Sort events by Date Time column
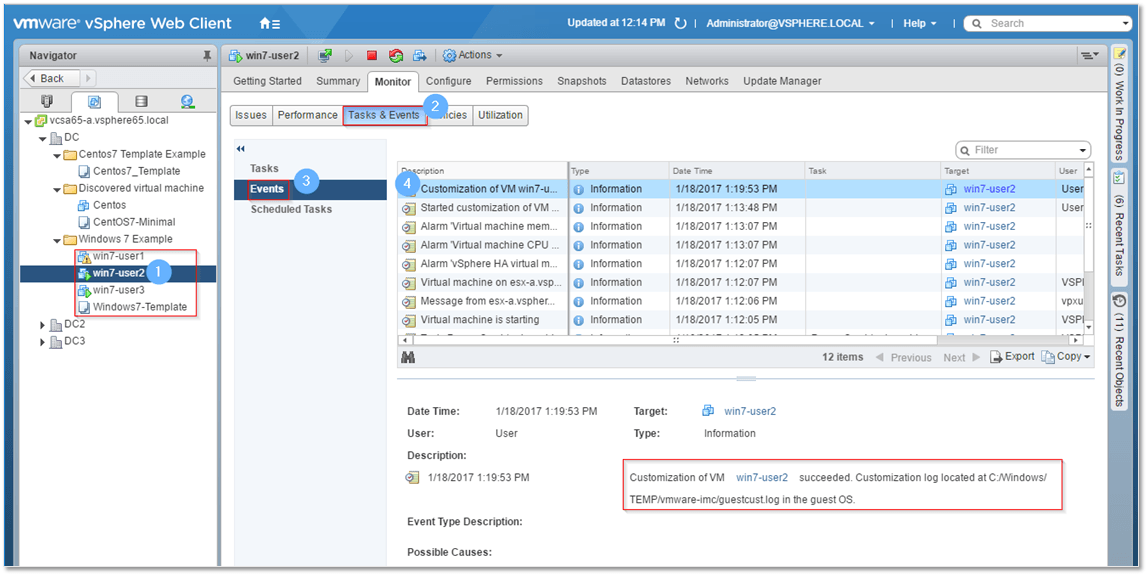 (737, 171)
